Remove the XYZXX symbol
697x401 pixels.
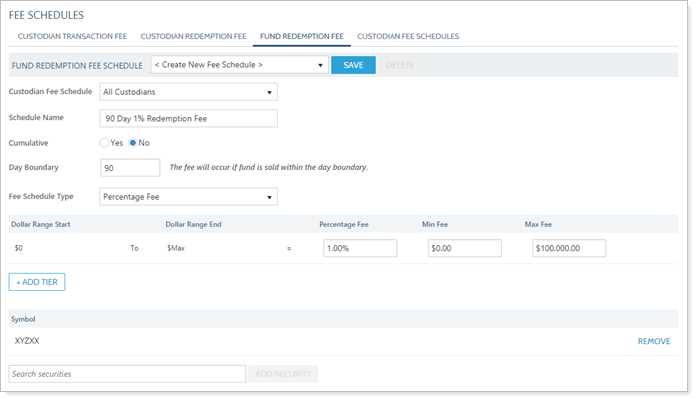[x=653, y=341]
